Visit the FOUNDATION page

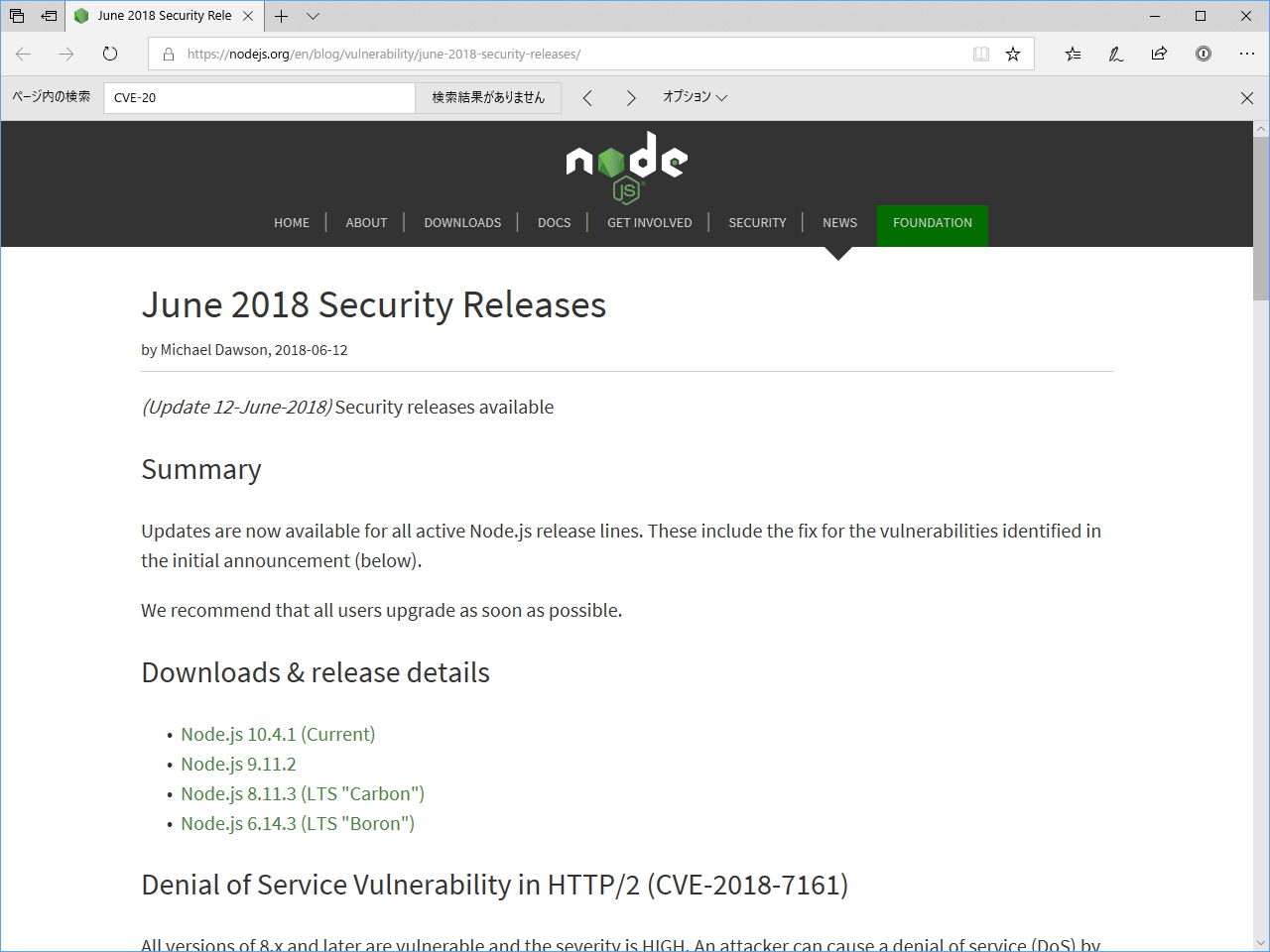point(932,223)
